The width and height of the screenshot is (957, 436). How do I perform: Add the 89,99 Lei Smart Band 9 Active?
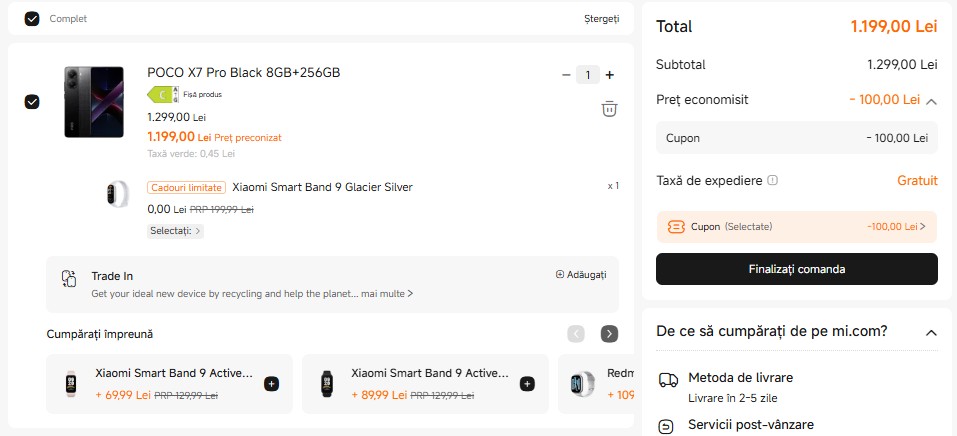pyautogui.click(x=527, y=384)
